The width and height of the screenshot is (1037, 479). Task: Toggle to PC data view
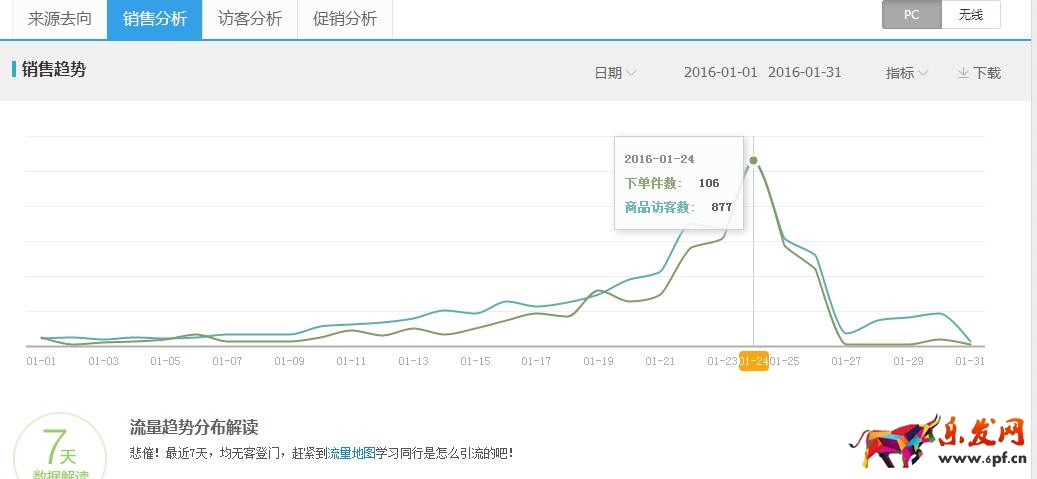tap(911, 15)
